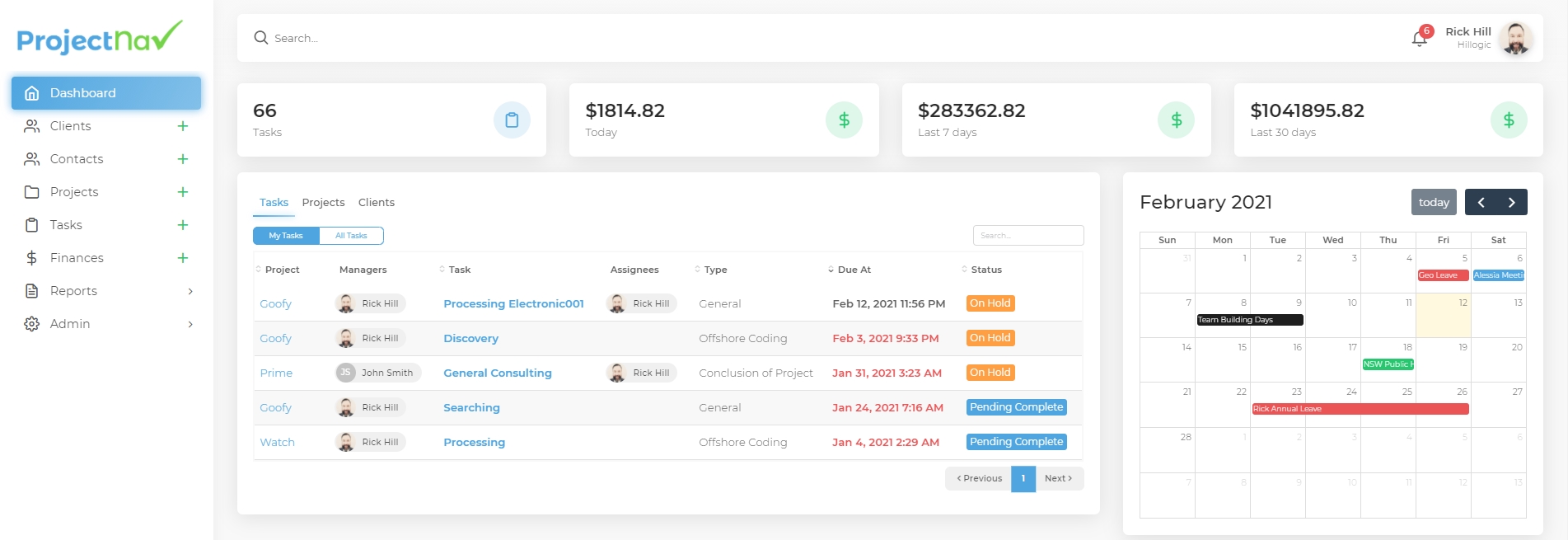Sort table by Due At column
This screenshot has width=1568, height=540.
pyautogui.click(x=850, y=270)
